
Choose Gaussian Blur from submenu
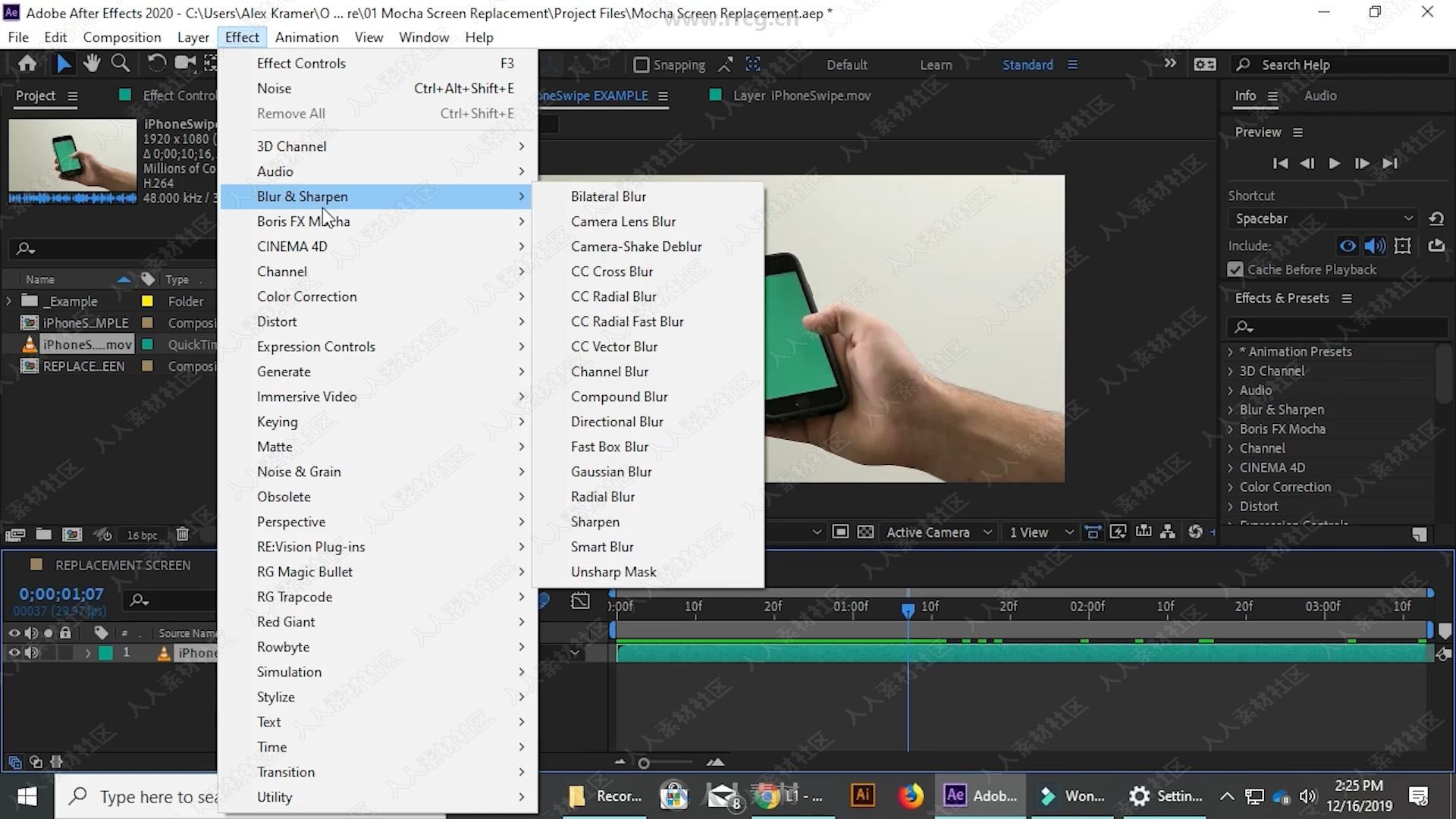[x=611, y=472]
